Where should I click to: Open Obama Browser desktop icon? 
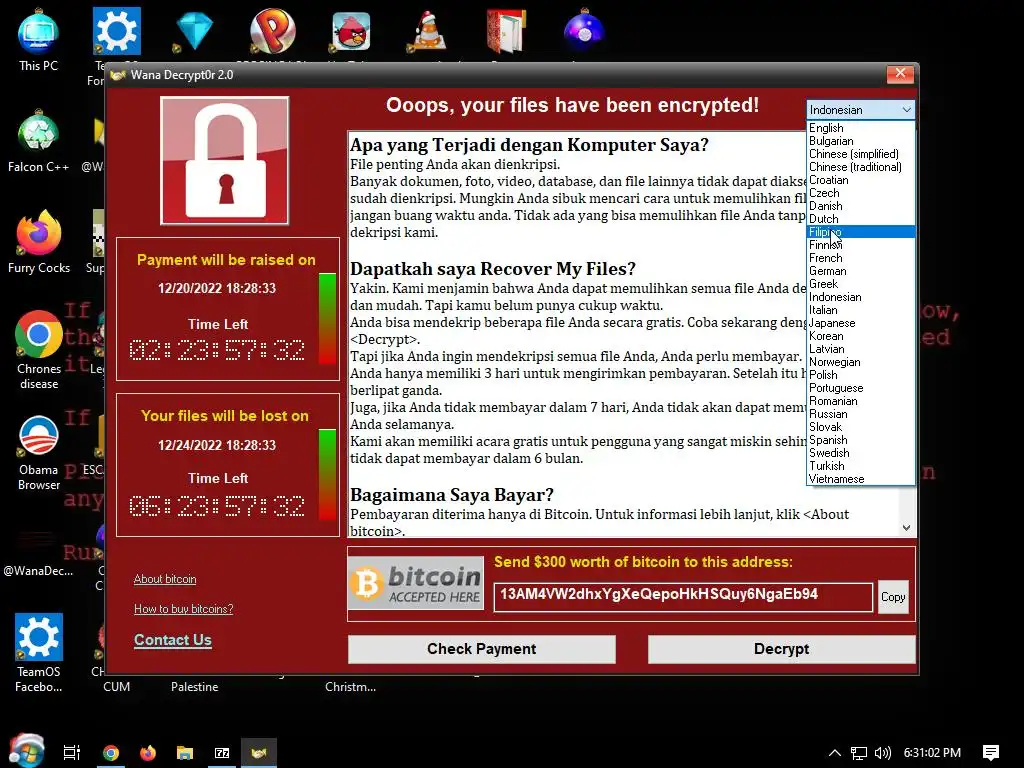point(39,452)
